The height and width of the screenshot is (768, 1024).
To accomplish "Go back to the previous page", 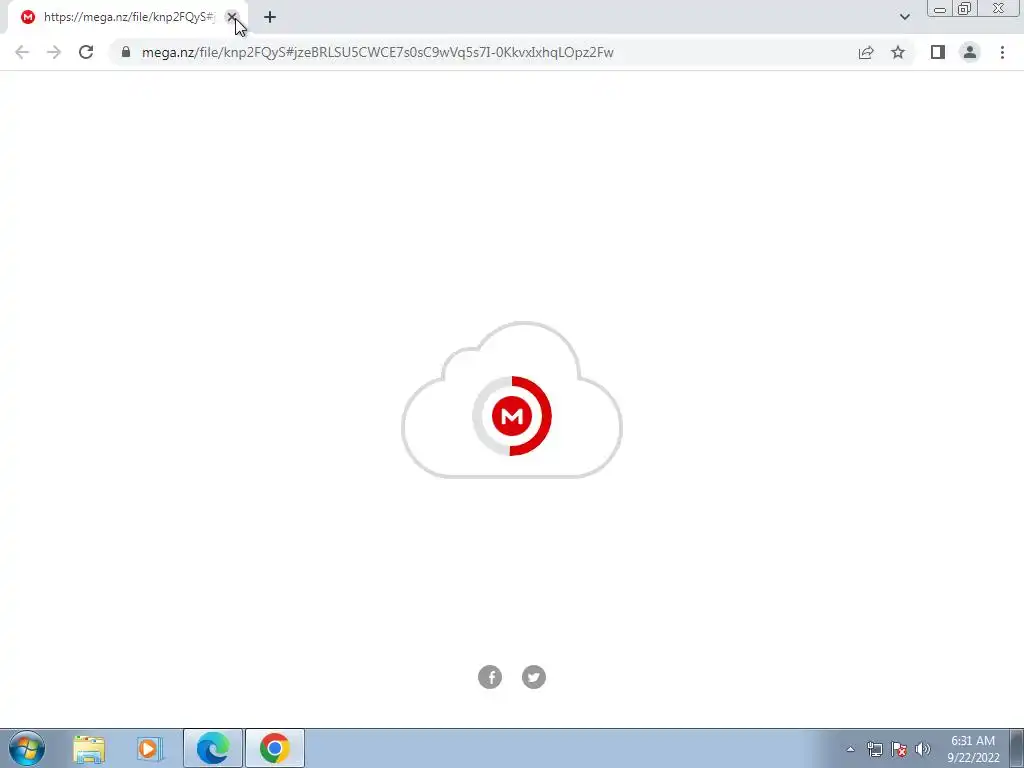I will 22,52.
